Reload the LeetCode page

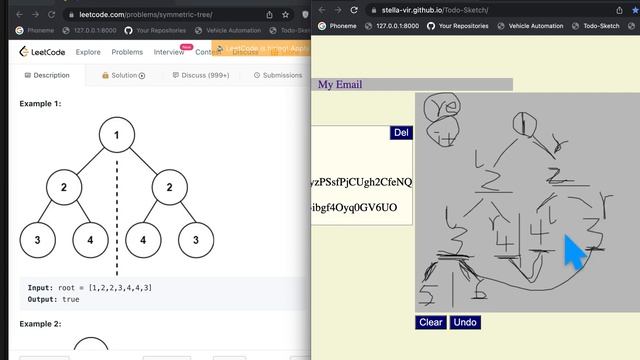[51, 15]
